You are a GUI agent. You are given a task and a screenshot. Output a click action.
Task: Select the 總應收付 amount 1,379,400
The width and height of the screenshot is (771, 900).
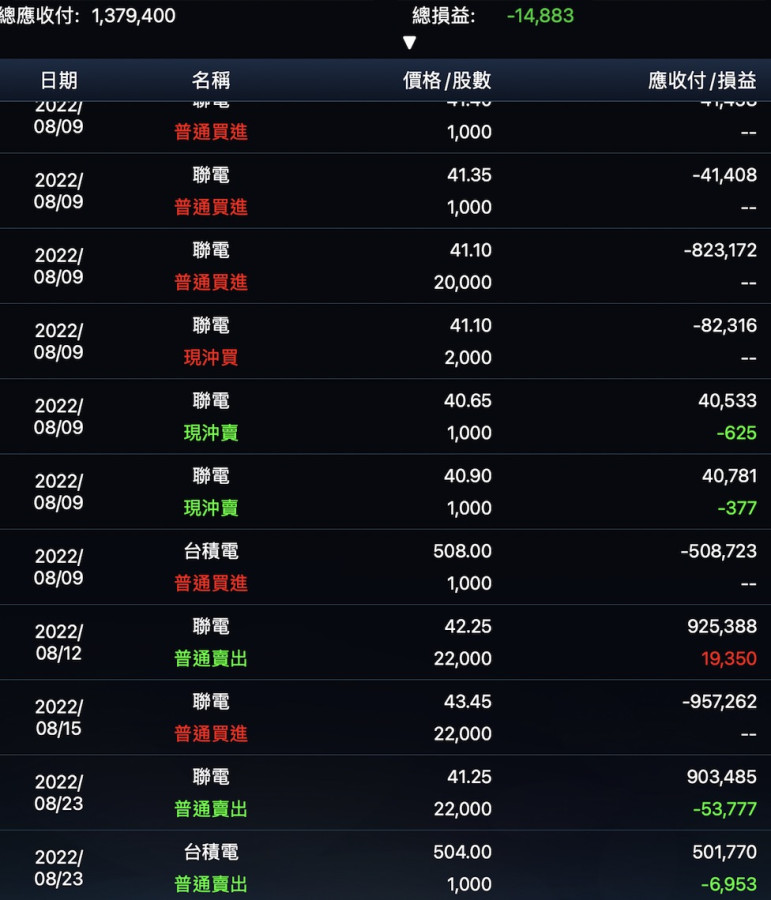point(133,16)
